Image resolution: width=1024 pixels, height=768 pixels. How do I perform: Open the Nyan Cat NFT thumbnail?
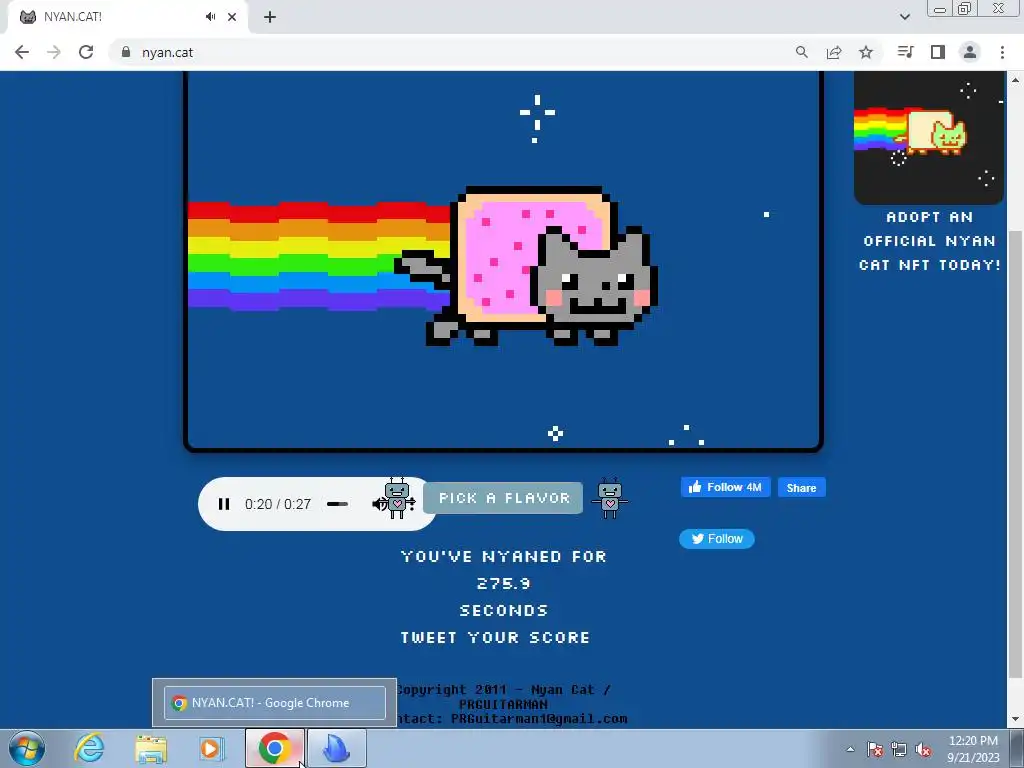click(929, 138)
